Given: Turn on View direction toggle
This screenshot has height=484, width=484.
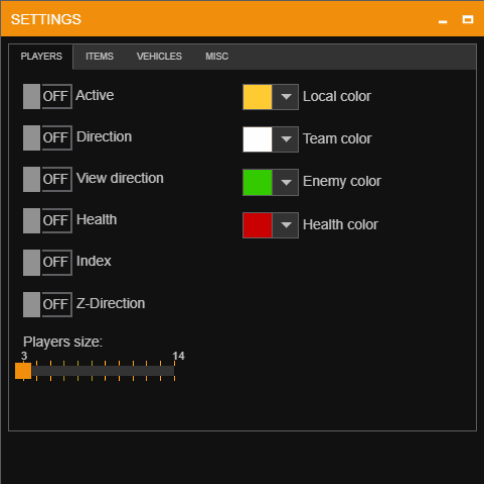Looking at the screenshot, I should click(48, 179).
